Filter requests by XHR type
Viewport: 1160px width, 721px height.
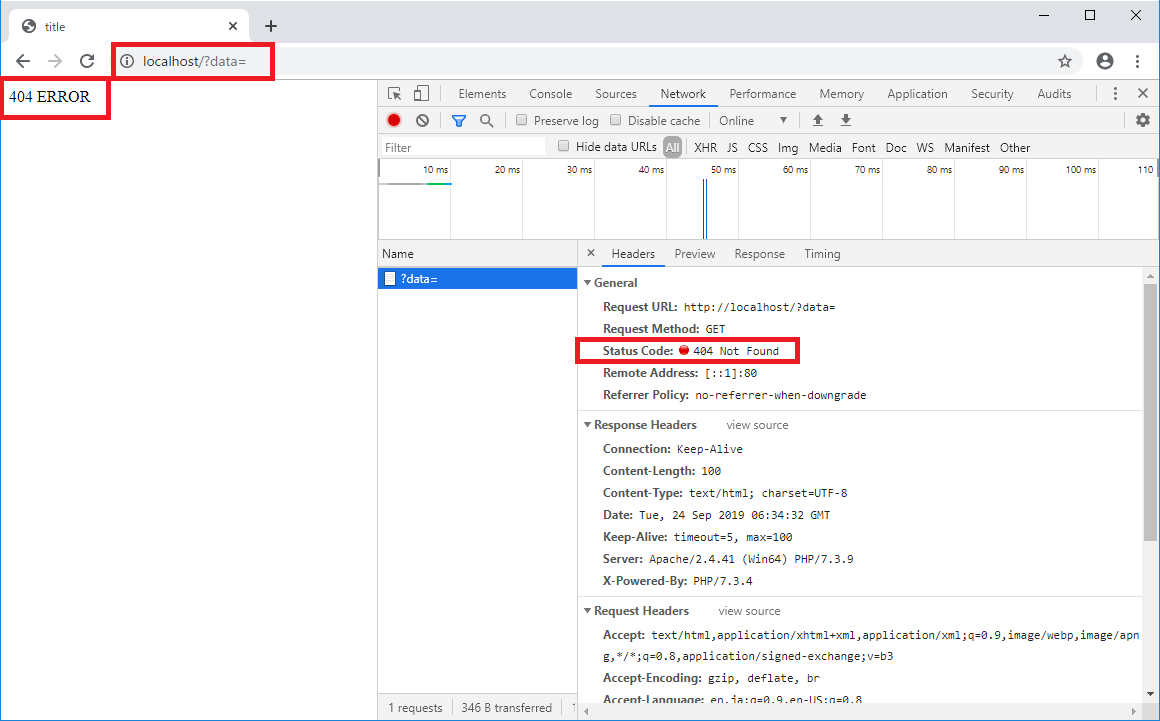pyautogui.click(x=705, y=147)
